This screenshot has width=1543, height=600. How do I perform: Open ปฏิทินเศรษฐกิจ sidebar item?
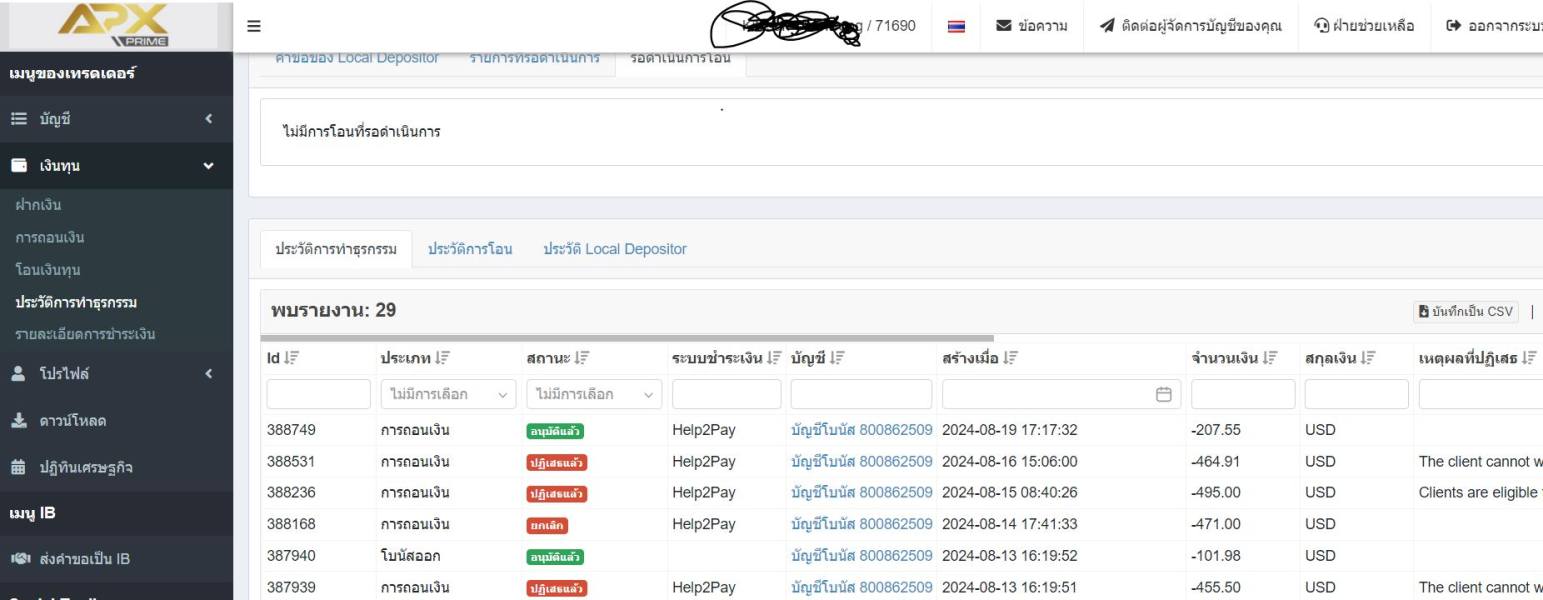point(116,467)
